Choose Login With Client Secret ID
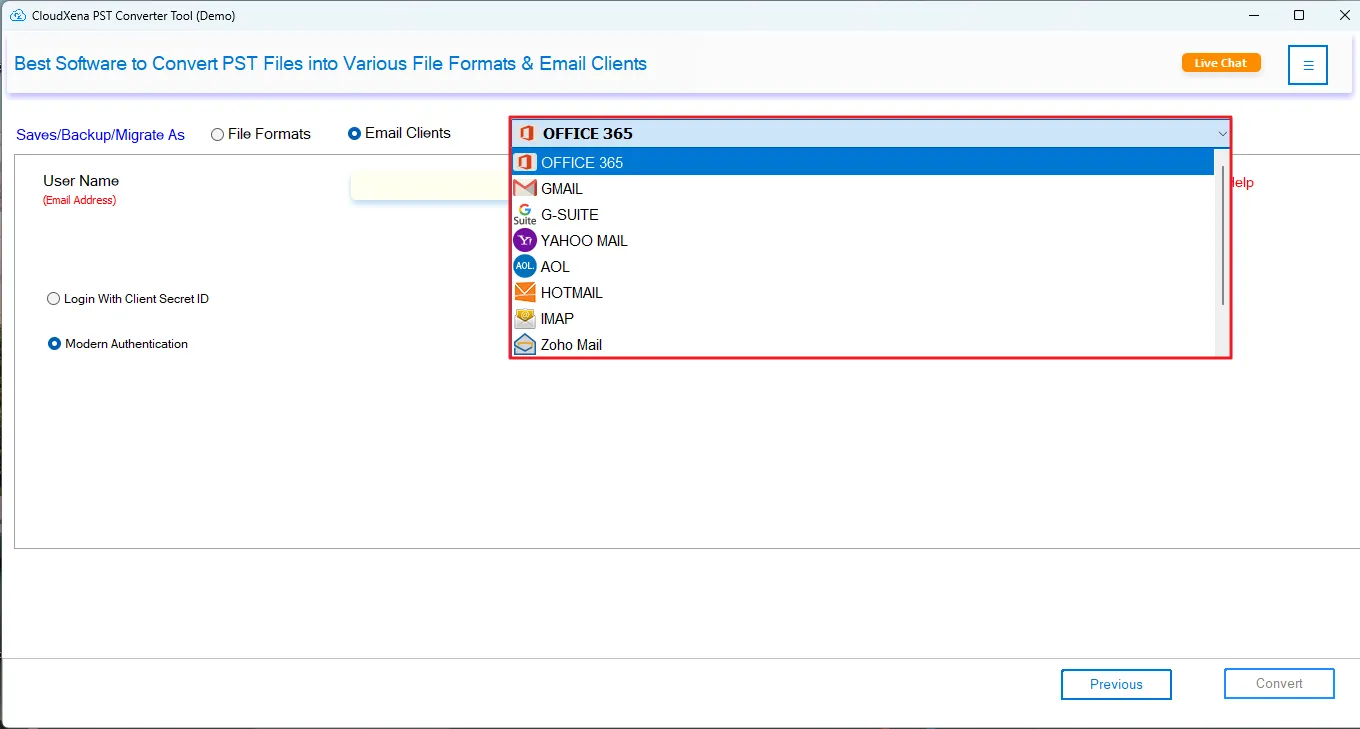Screen dimensions: 1360x729 54,299
